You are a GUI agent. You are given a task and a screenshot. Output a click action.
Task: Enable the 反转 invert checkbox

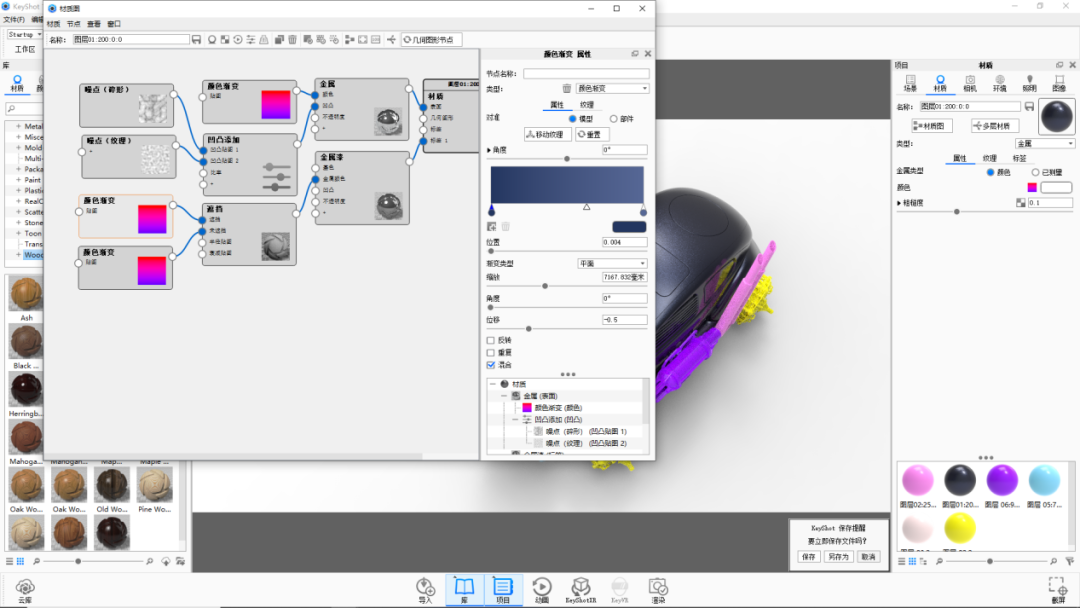coord(491,340)
